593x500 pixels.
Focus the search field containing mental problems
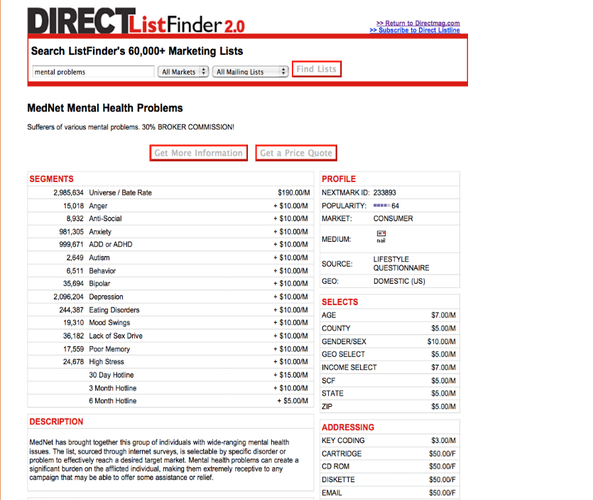(x=93, y=71)
